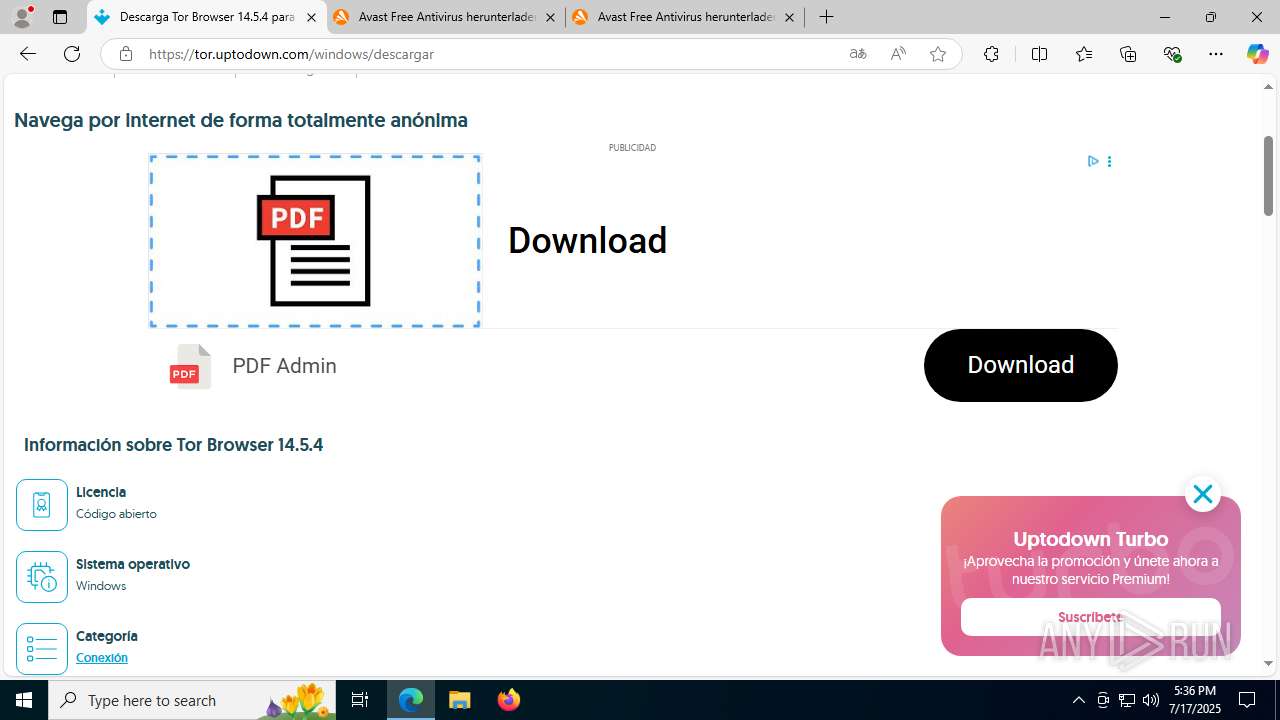1280x720 pixels.
Task: Click the taskbar search box
Action: click(193, 700)
